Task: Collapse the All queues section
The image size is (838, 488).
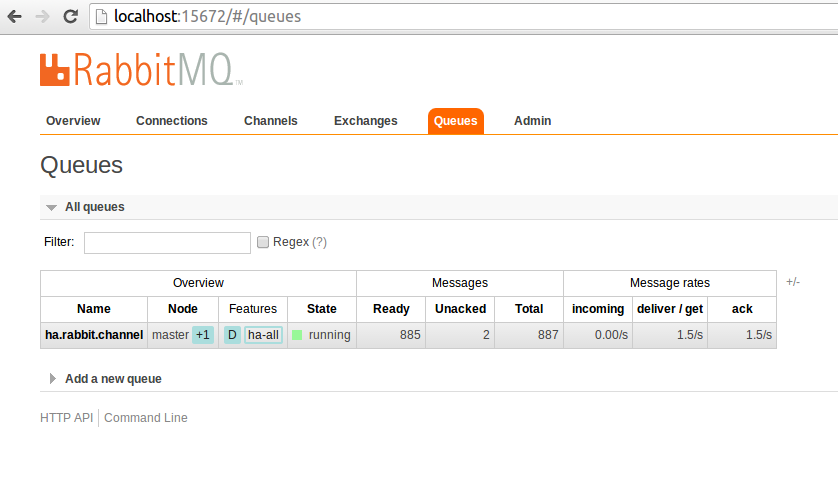Action: click(x=51, y=207)
